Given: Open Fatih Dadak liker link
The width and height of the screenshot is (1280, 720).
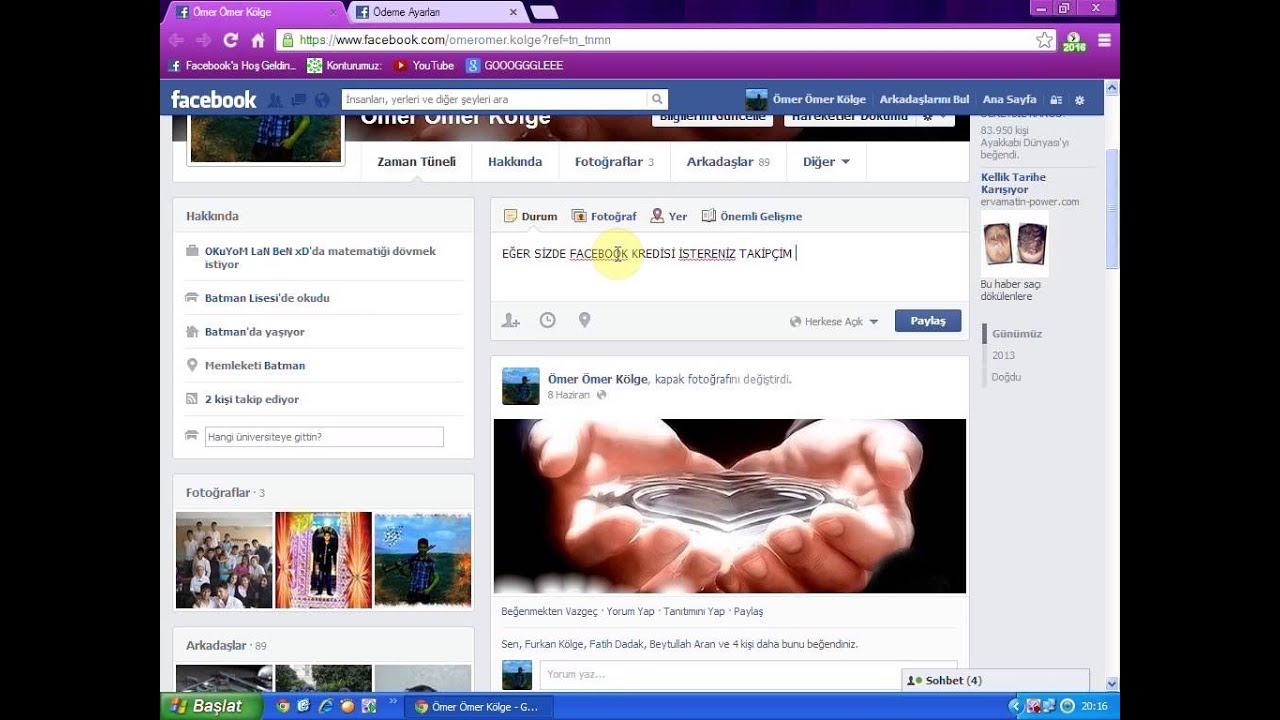Looking at the screenshot, I should (x=616, y=645).
